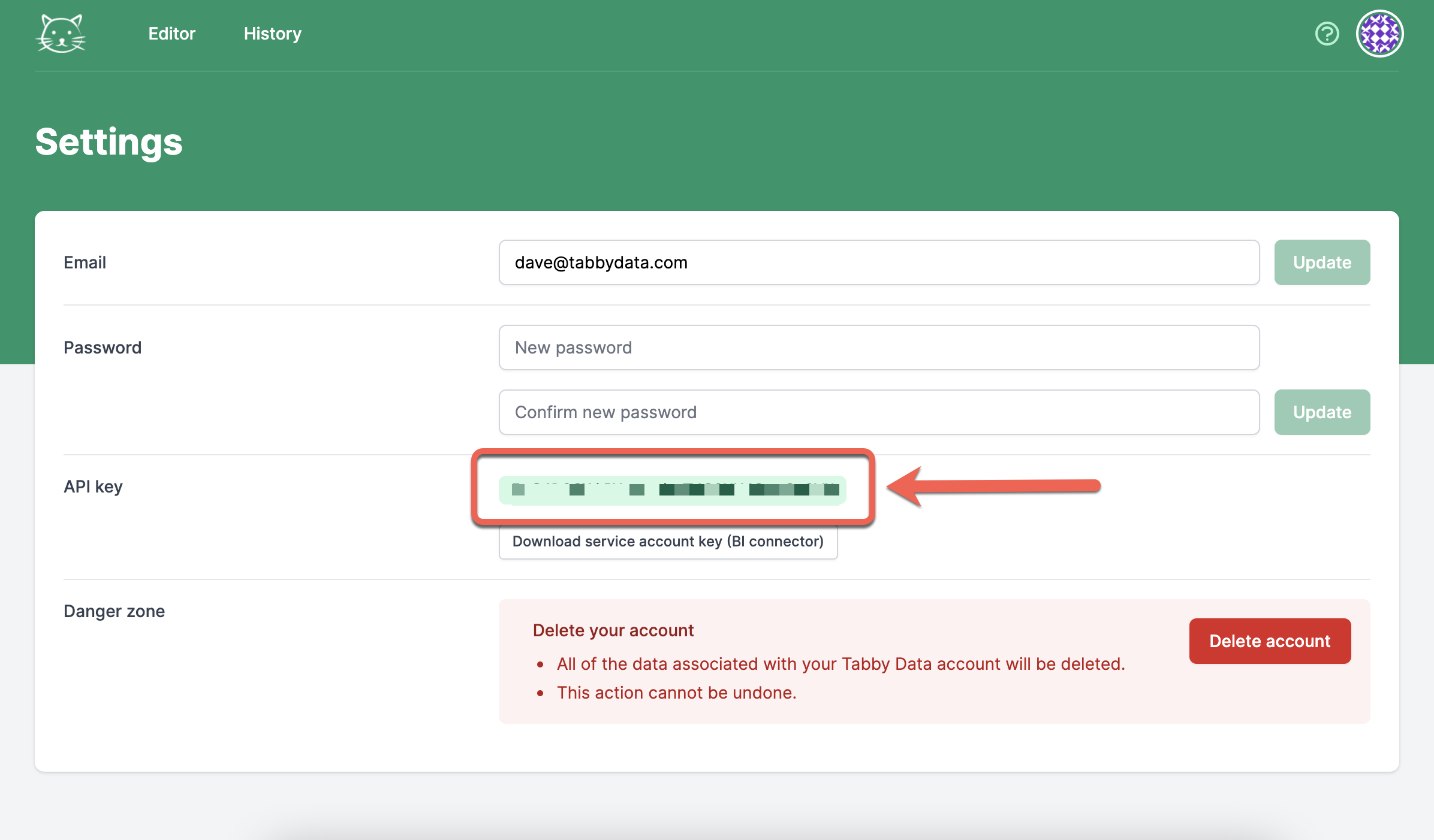Open the user avatar menu
This screenshot has height=840, width=1434.
click(1379, 34)
